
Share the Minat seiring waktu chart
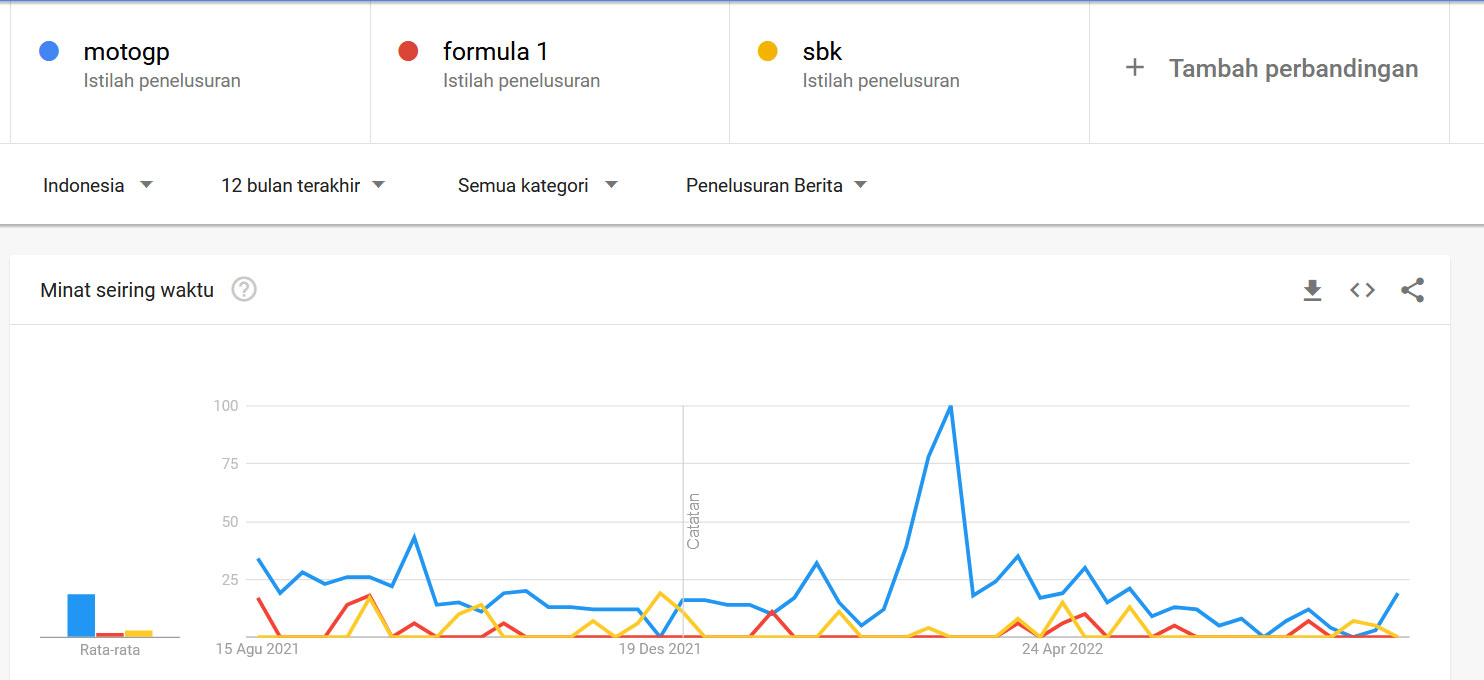pyautogui.click(x=1412, y=290)
